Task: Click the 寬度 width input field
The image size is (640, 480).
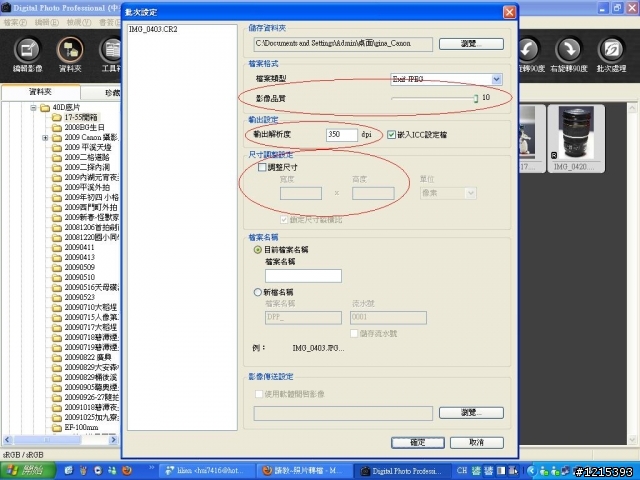Action: coord(301,193)
